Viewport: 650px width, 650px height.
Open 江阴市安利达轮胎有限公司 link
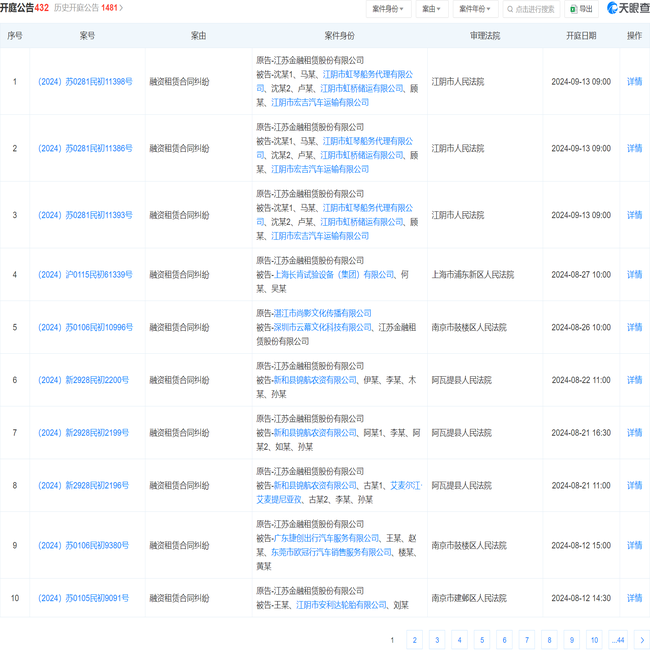341,605
